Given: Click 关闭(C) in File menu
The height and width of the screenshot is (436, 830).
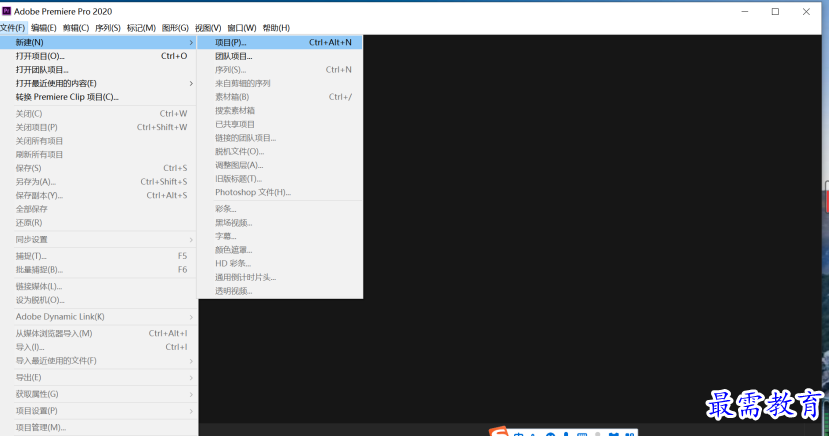Looking at the screenshot, I should coord(99,114).
